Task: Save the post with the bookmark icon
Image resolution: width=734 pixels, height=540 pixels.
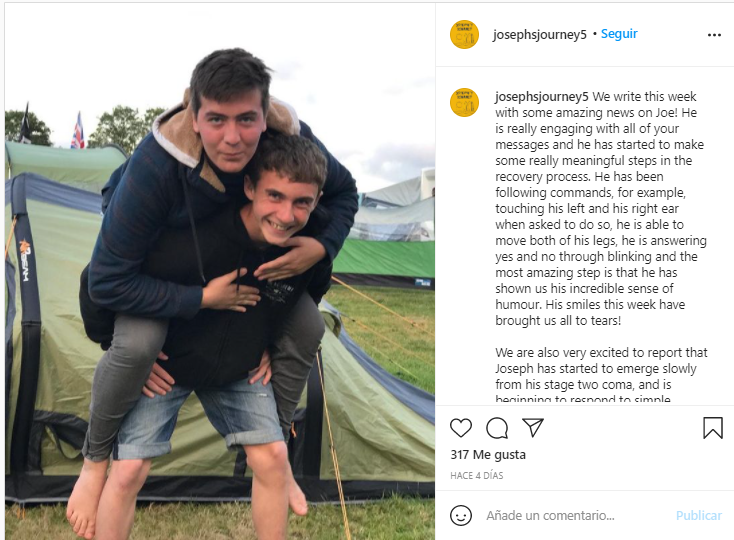Action: [x=712, y=428]
